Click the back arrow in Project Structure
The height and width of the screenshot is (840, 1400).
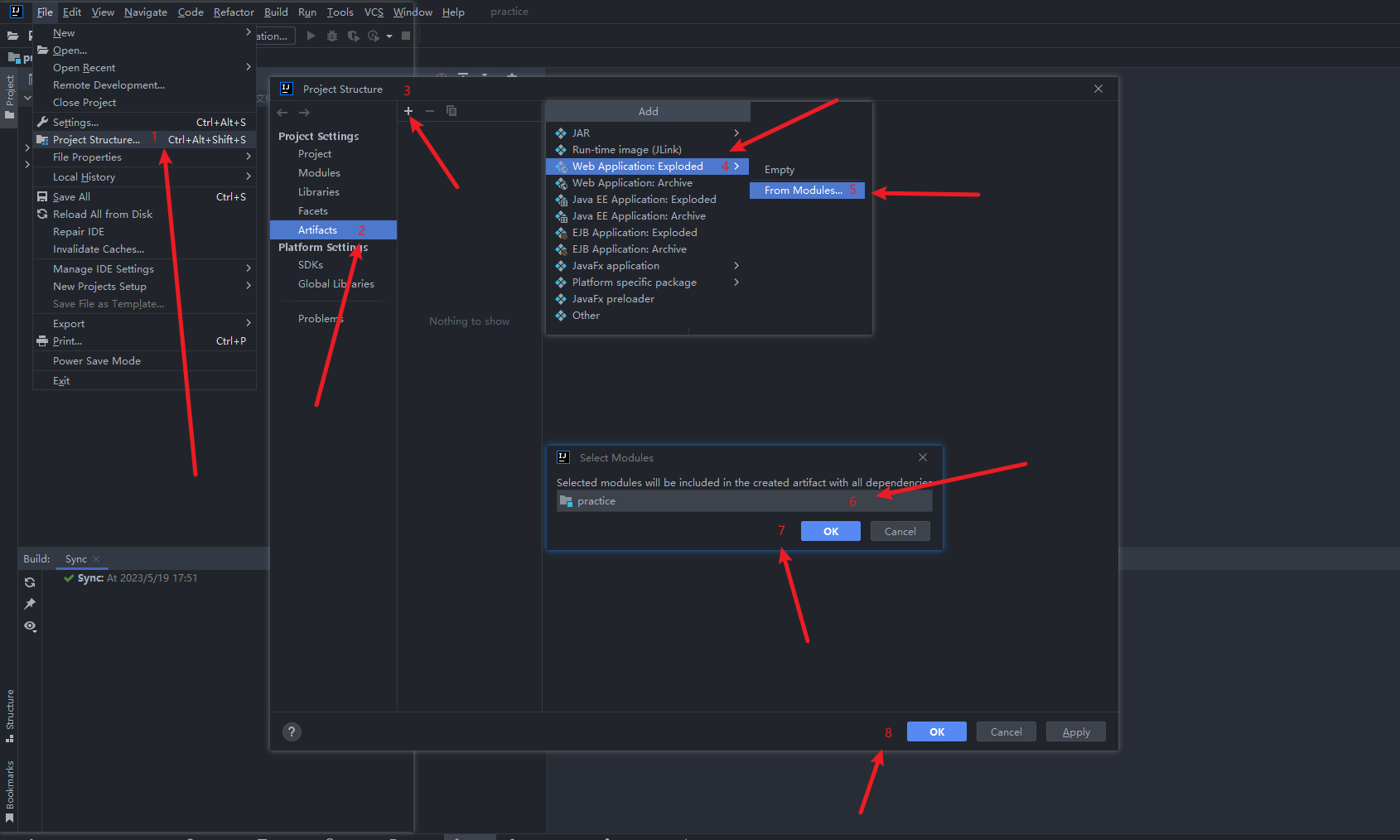tap(282, 113)
